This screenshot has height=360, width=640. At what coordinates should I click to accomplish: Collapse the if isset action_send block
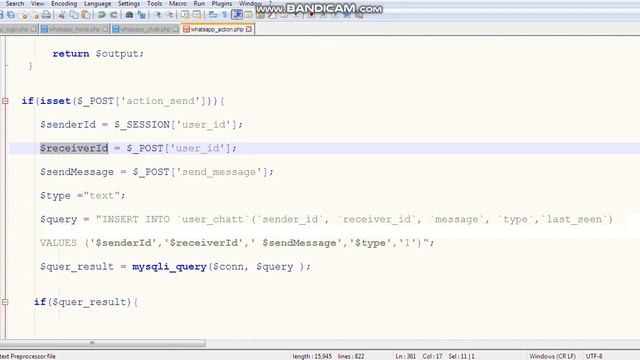pos(5,101)
